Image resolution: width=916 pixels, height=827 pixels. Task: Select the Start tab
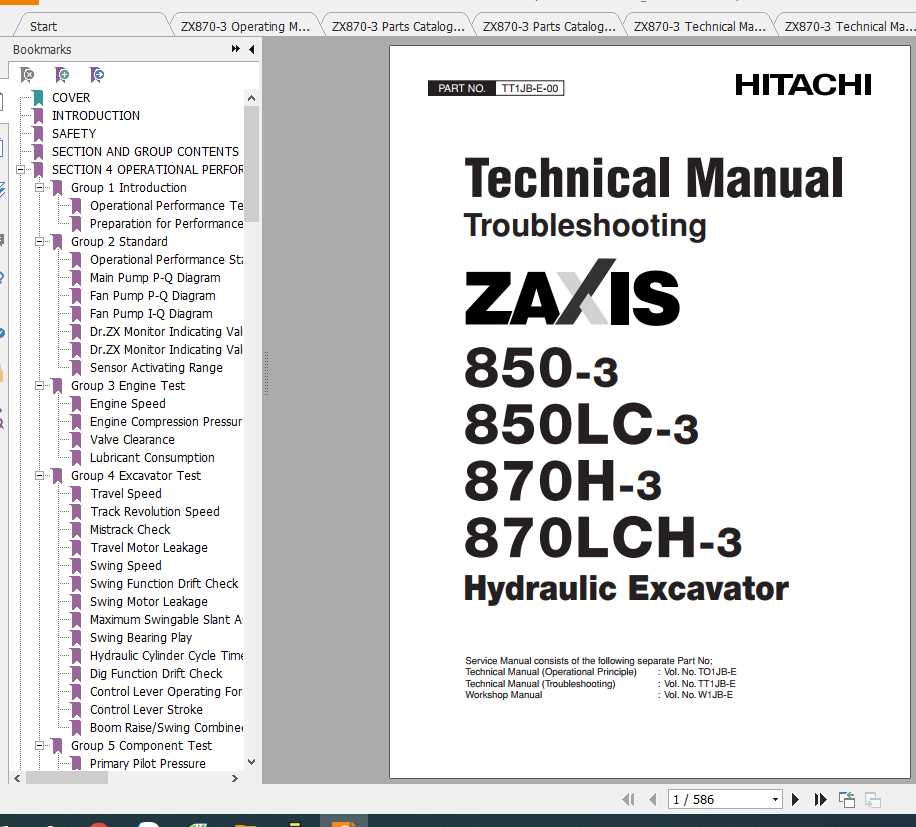tap(43, 24)
